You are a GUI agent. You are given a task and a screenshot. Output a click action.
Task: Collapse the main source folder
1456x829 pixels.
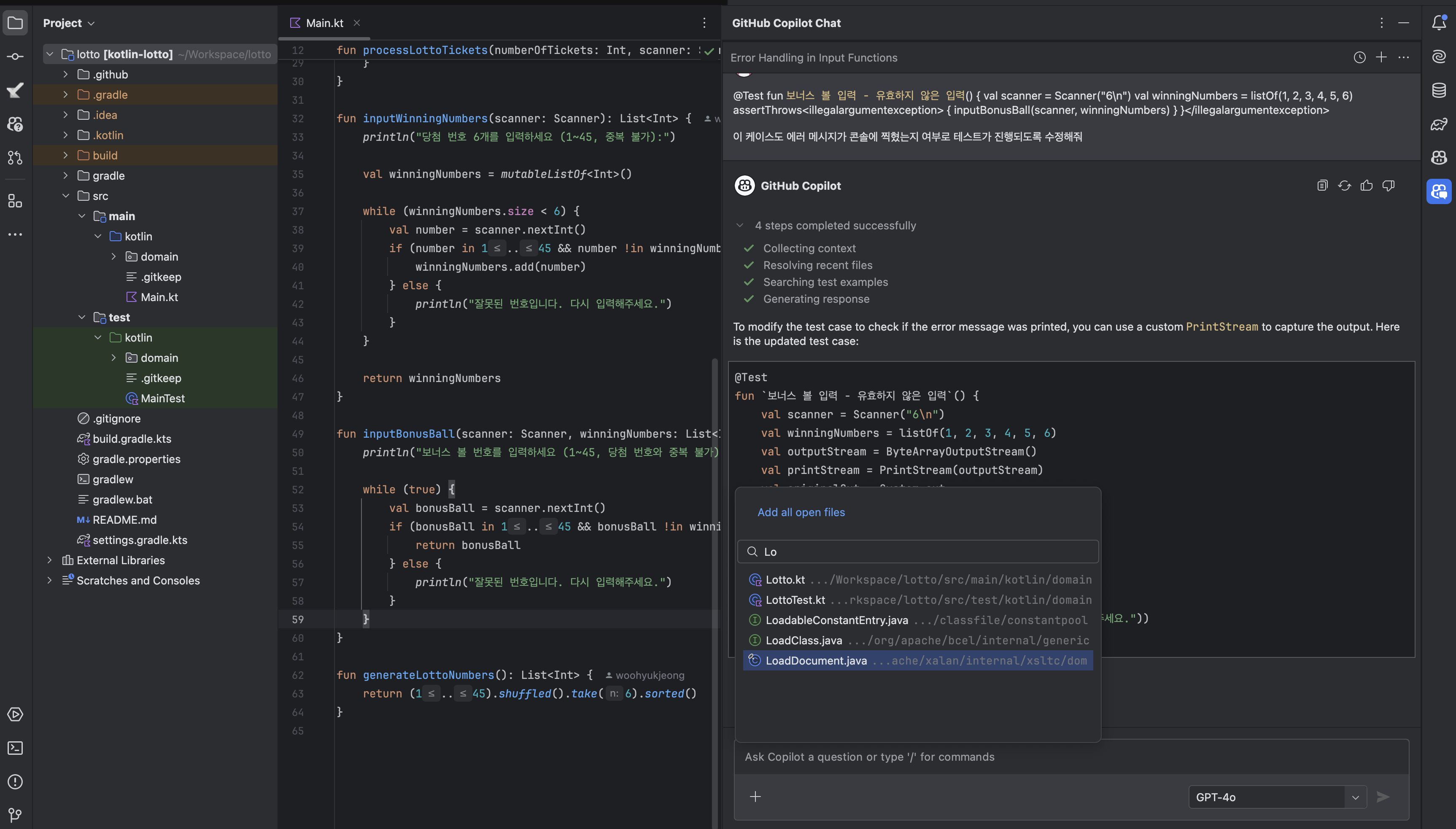pyautogui.click(x=81, y=216)
